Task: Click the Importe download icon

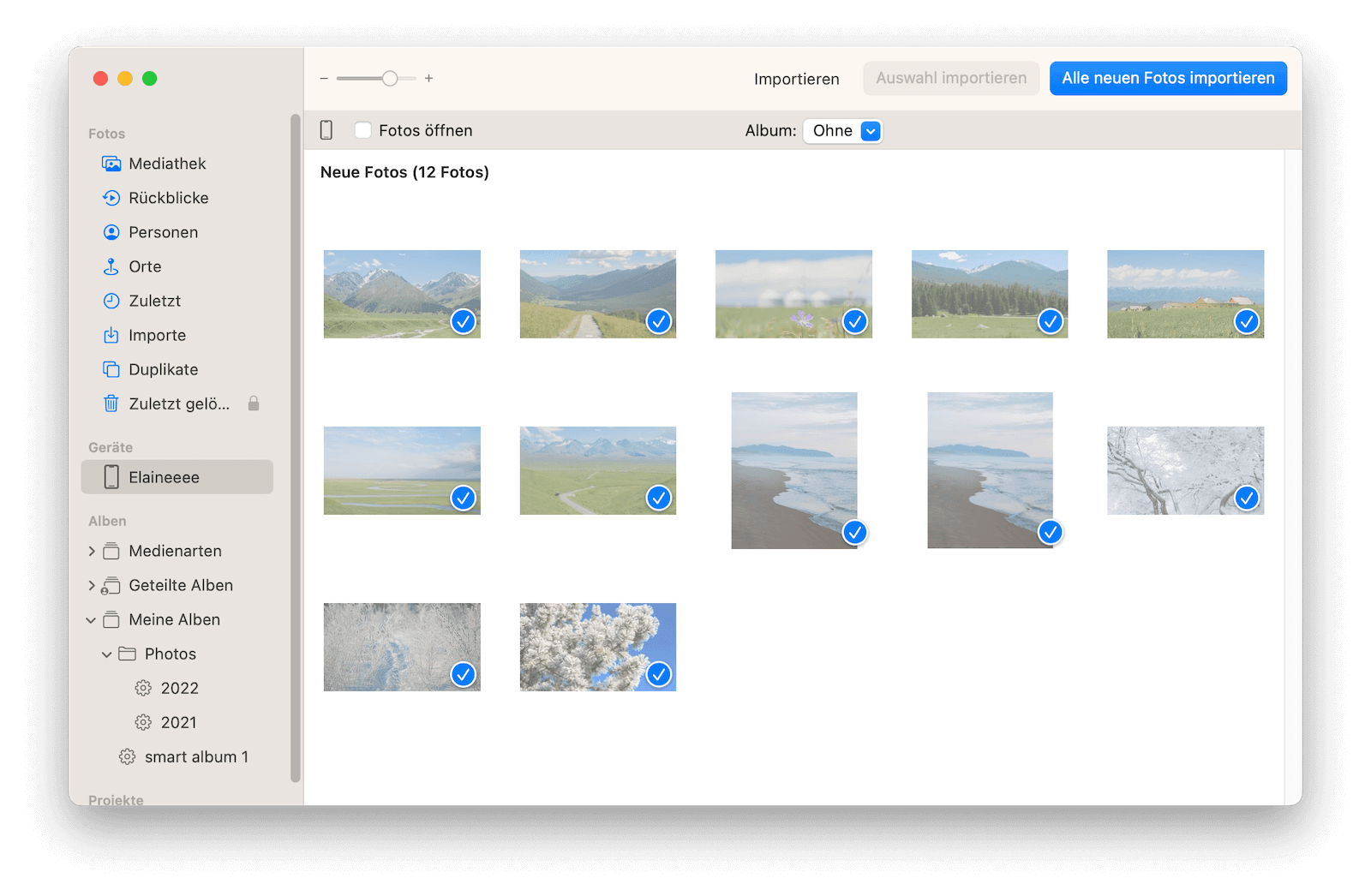Action: [111, 335]
